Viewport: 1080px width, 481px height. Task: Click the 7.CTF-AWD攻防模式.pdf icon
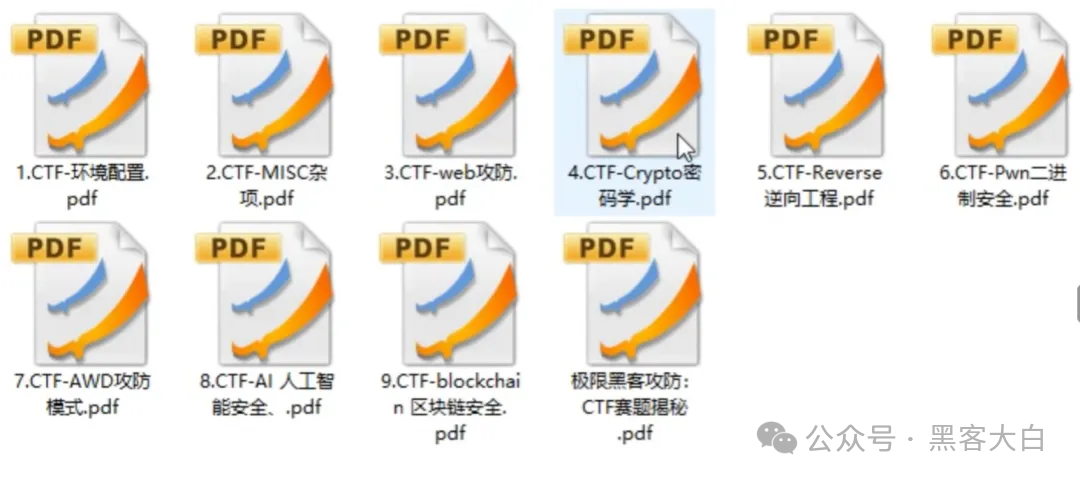tap(81, 296)
